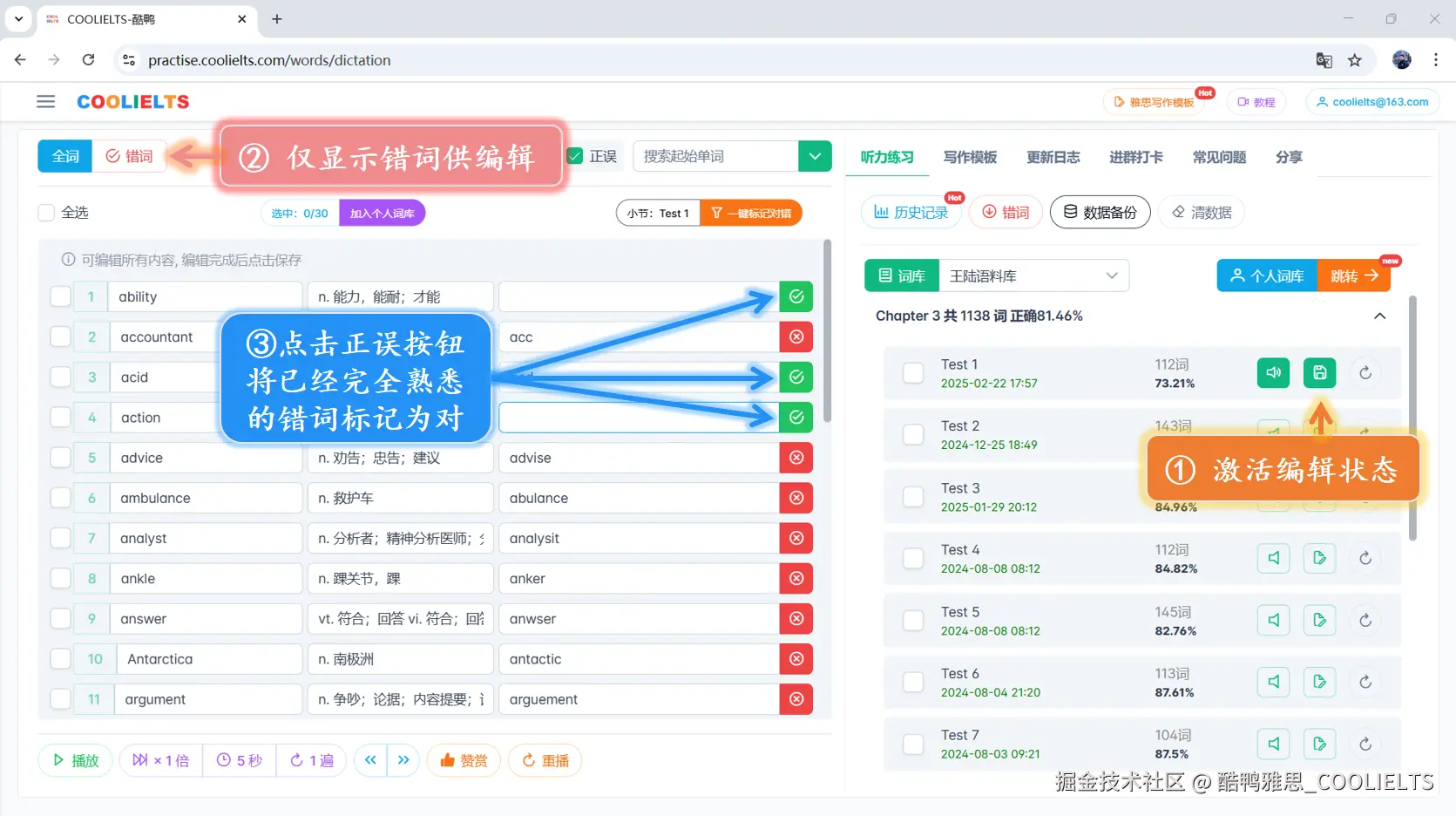Screen dimensions: 1456x816
Task: Switch to the 常见问题 tab
Action: point(1219,157)
